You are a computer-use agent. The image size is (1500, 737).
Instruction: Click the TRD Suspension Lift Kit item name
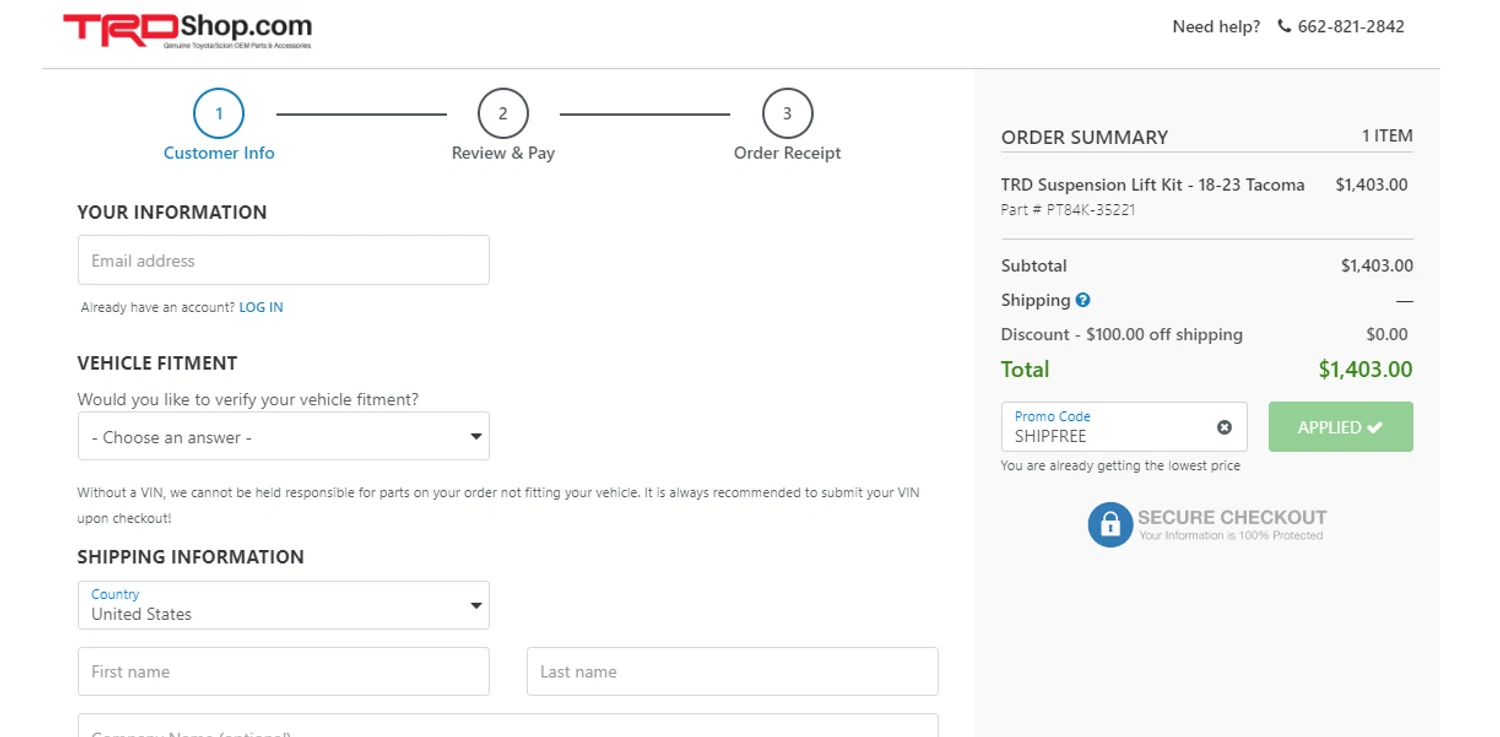[1152, 185]
